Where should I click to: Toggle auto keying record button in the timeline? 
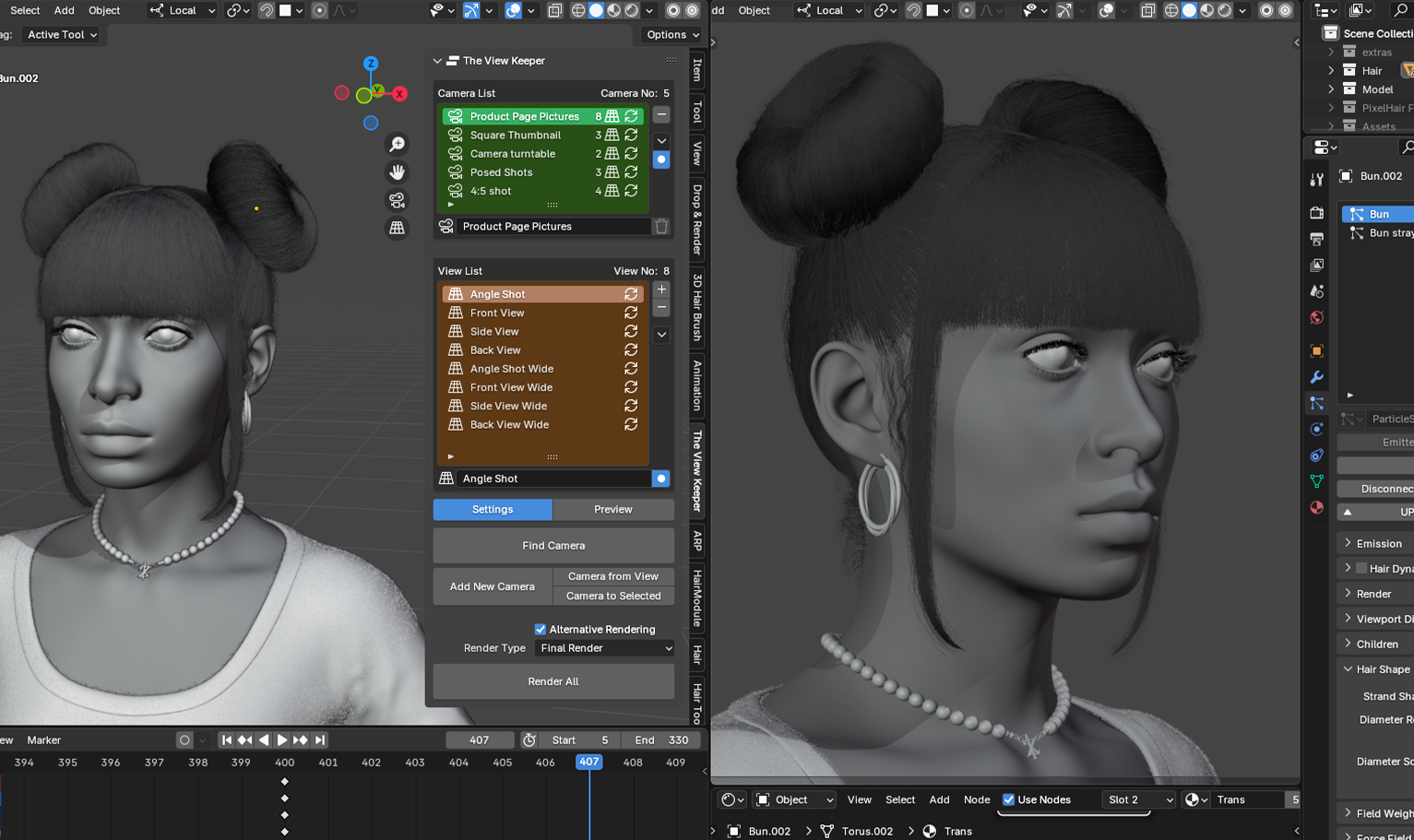184,739
